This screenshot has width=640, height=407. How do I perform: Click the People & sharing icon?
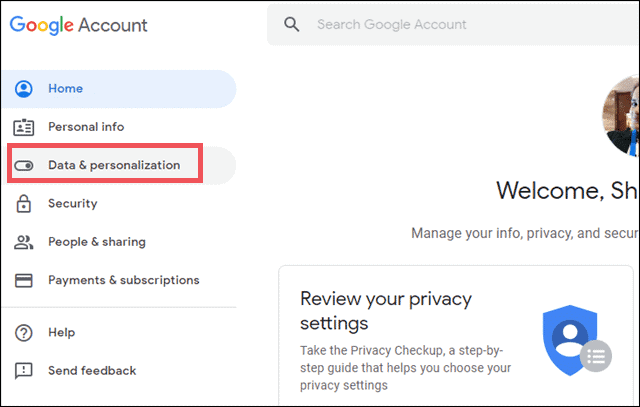[x=25, y=242]
